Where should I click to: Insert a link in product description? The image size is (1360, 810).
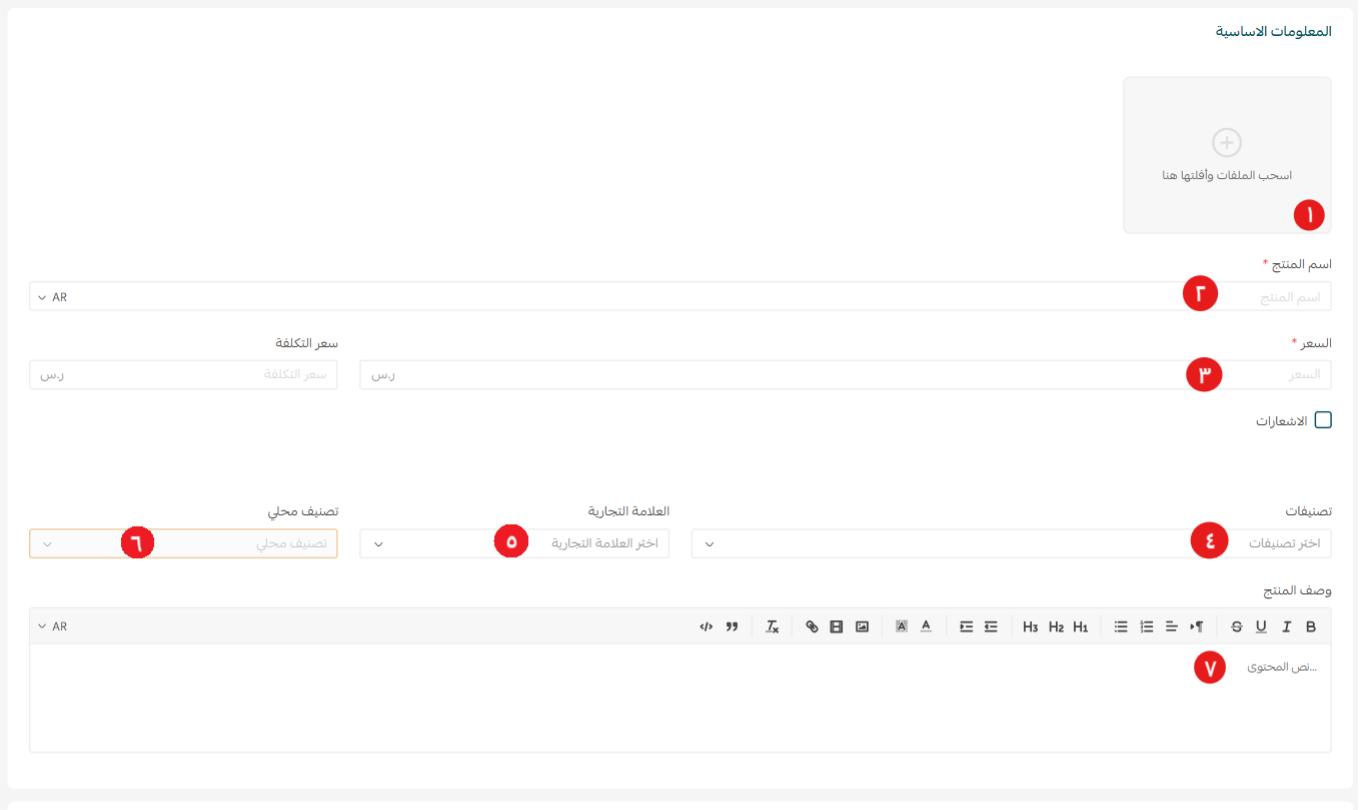pos(812,627)
